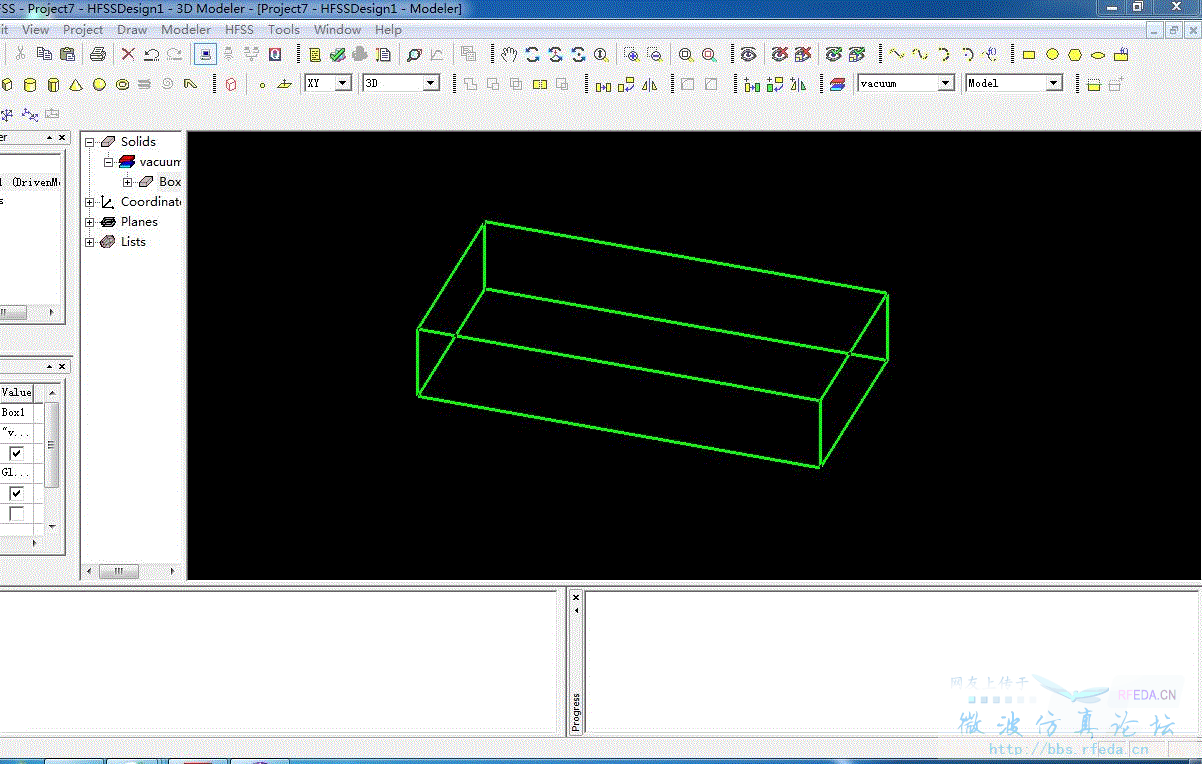Image resolution: width=1202 pixels, height=764 pixels.
Task: Open the Window menu
Action: click(x=337, y=29)
